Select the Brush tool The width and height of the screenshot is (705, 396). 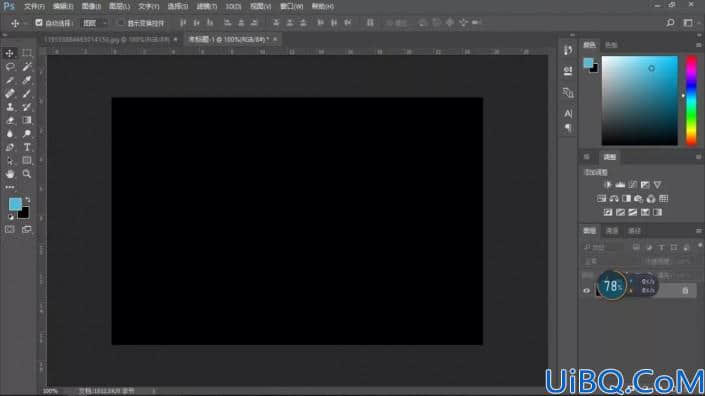27,93
